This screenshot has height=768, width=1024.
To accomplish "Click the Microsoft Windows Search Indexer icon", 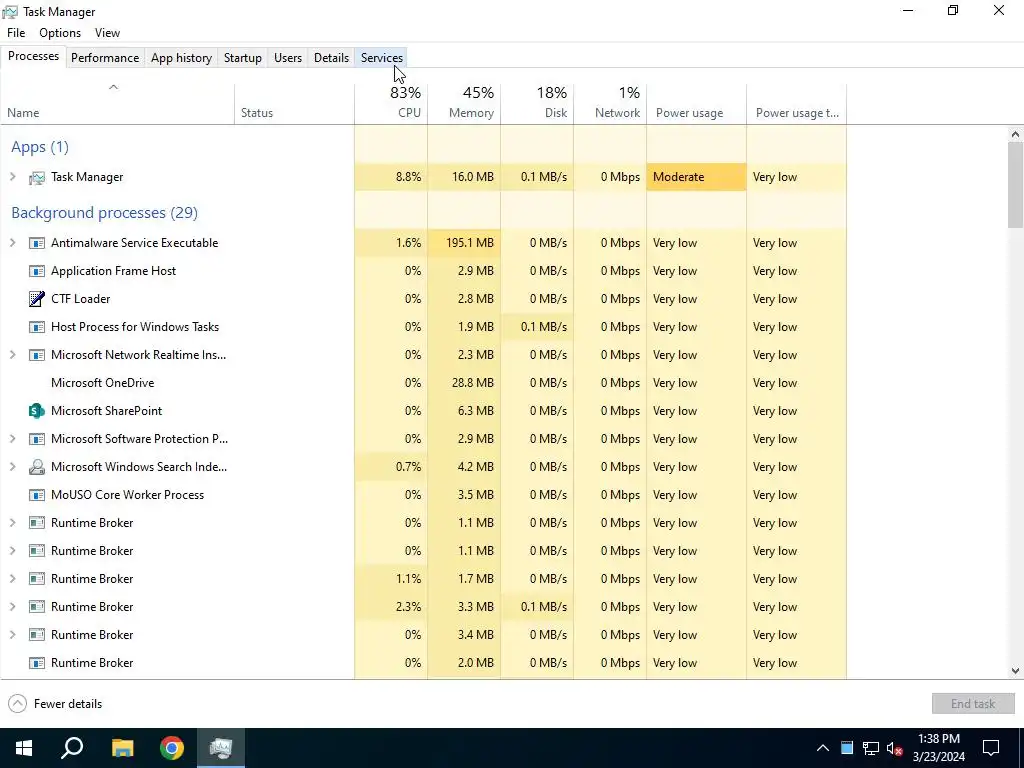I will (x=37, y=467).
